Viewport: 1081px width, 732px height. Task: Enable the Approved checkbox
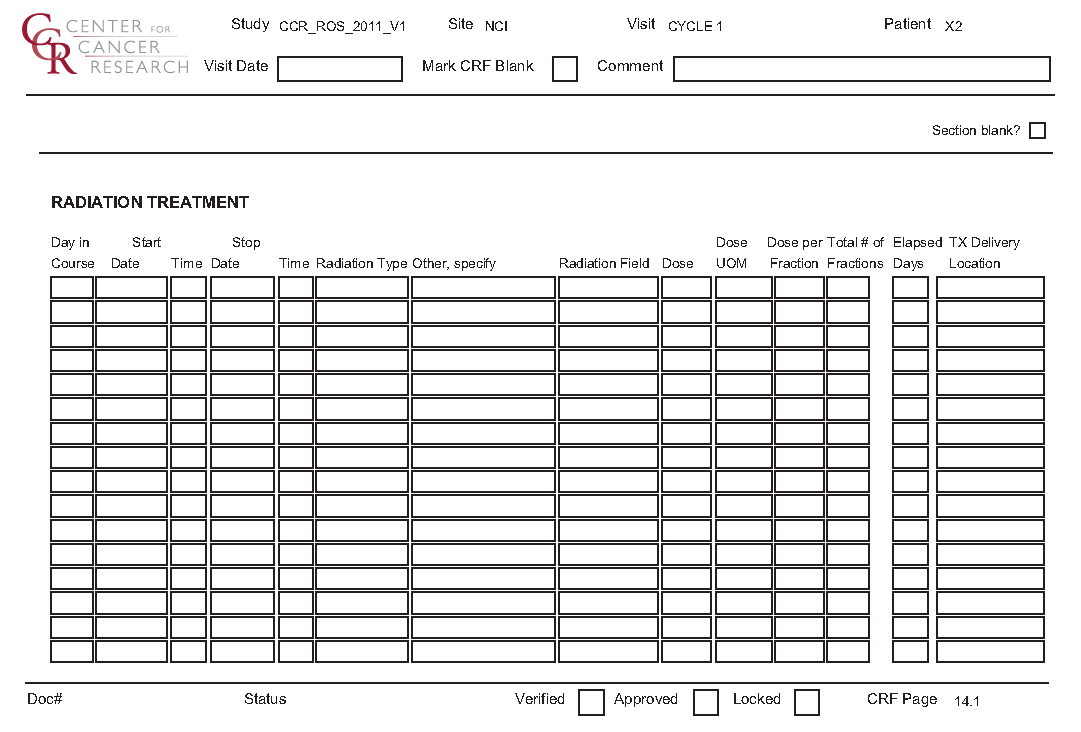point(706,702)
